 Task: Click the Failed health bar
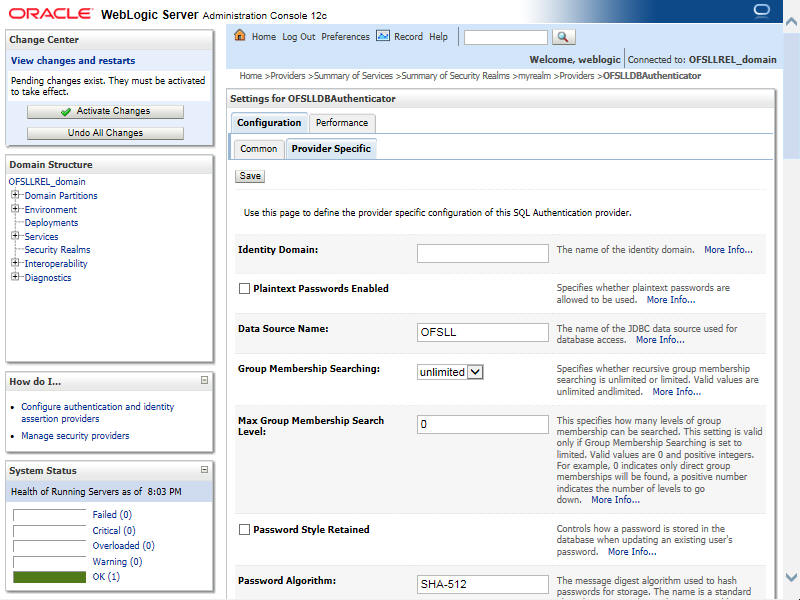click(49, 515)
